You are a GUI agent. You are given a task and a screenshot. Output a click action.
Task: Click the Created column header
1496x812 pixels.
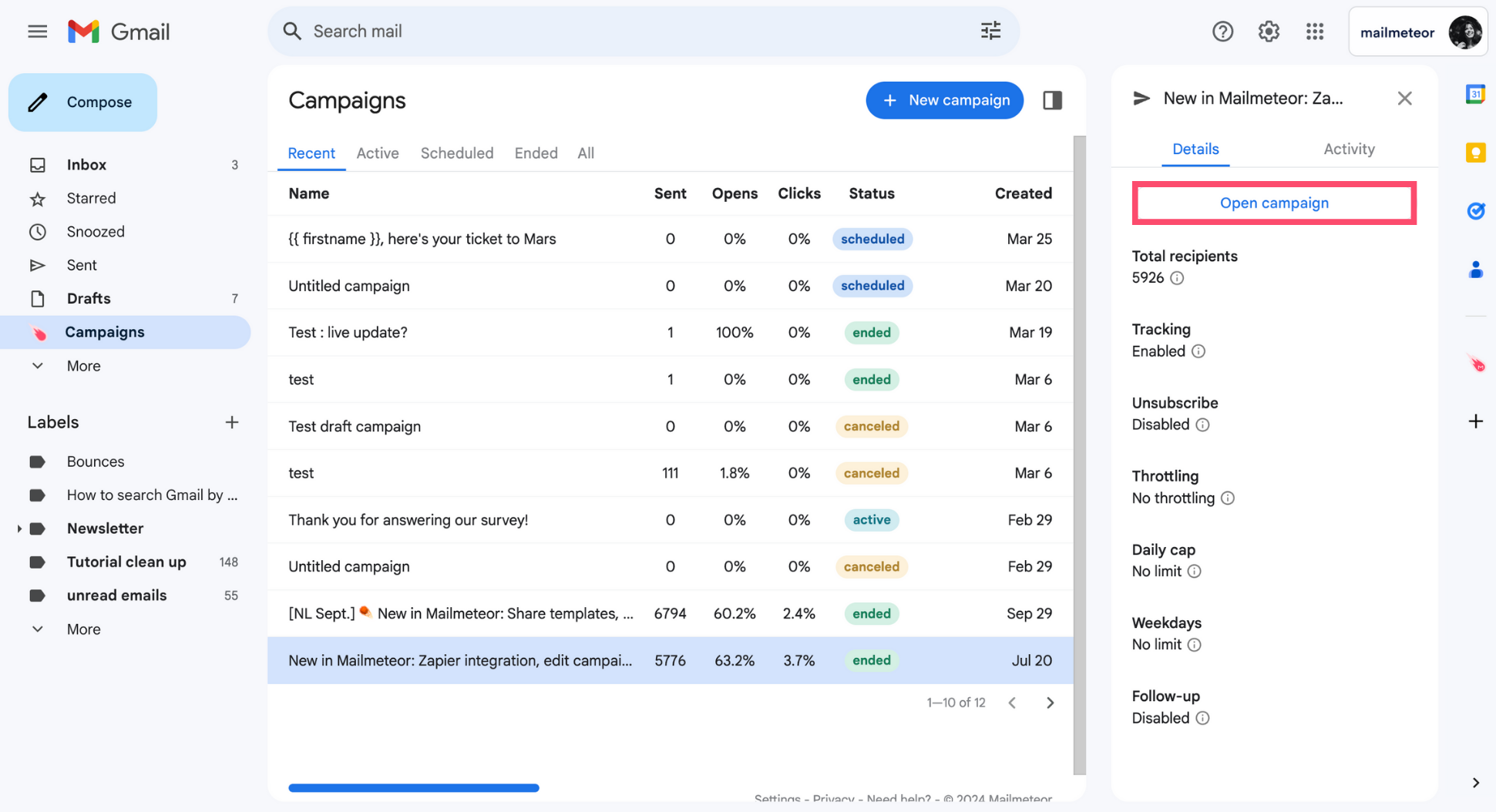pyautogui.click(x=1023, y=193)
